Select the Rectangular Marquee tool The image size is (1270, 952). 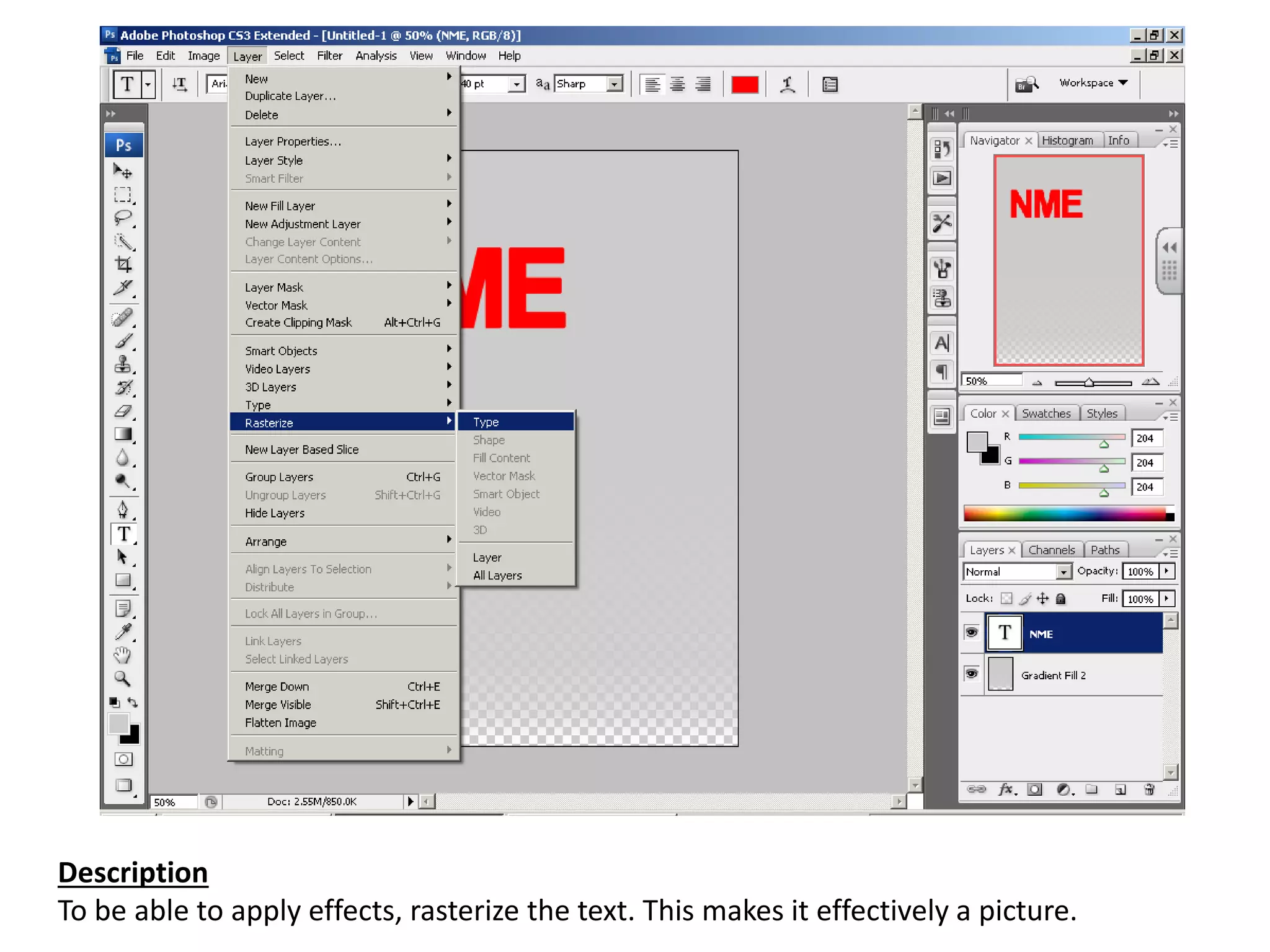[123, 195]
